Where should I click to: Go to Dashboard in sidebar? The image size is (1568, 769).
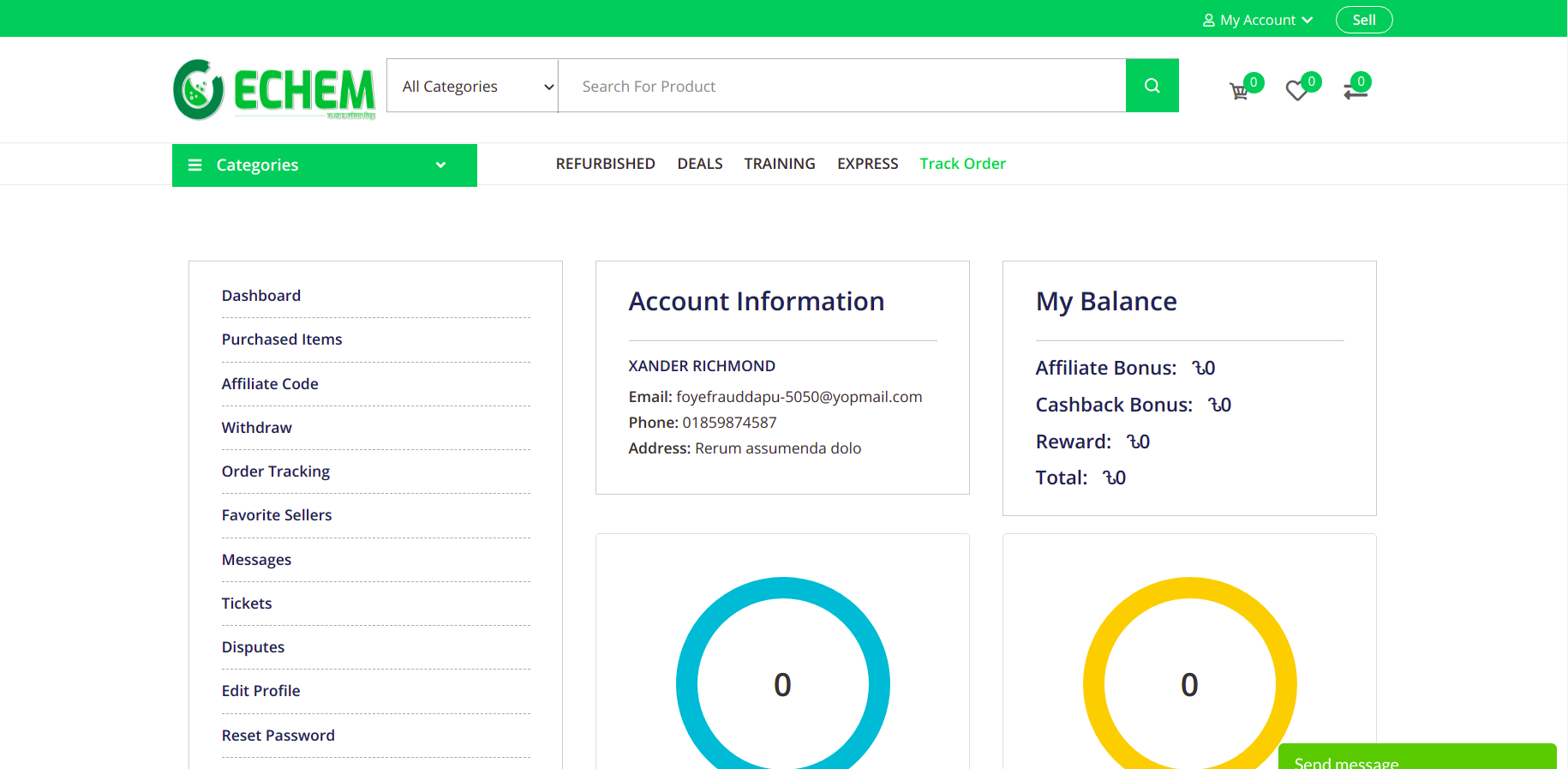261,296
